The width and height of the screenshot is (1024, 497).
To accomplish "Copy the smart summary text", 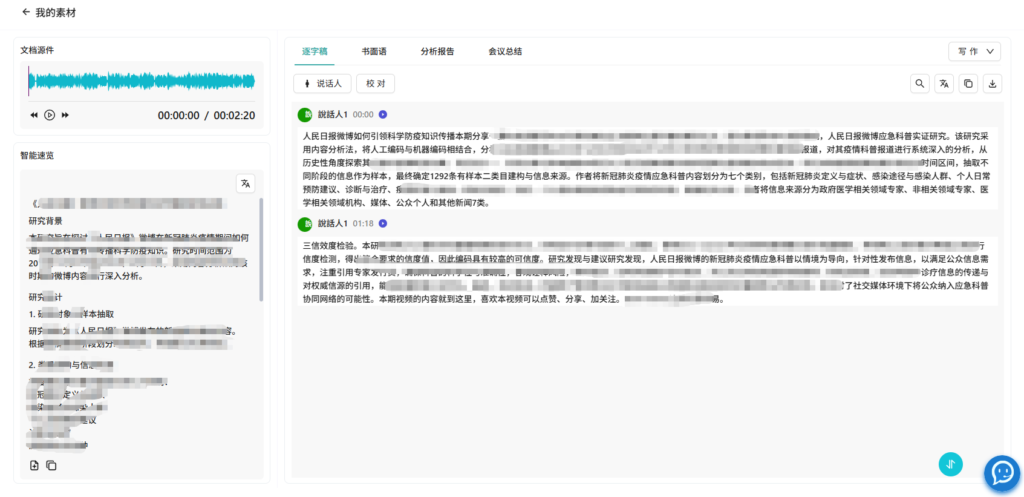I will 52,465.
